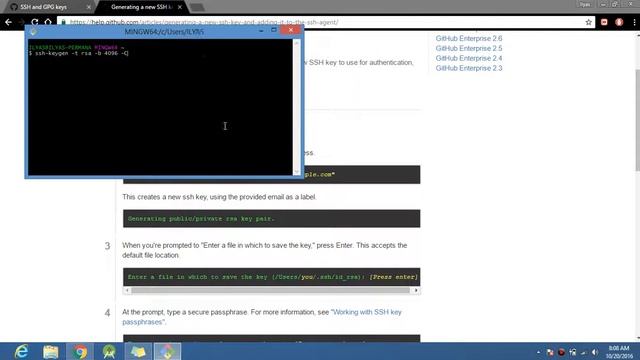Open the browser home page icon
The height and width of the screenshot is (360, 640).
pos(48,22)
